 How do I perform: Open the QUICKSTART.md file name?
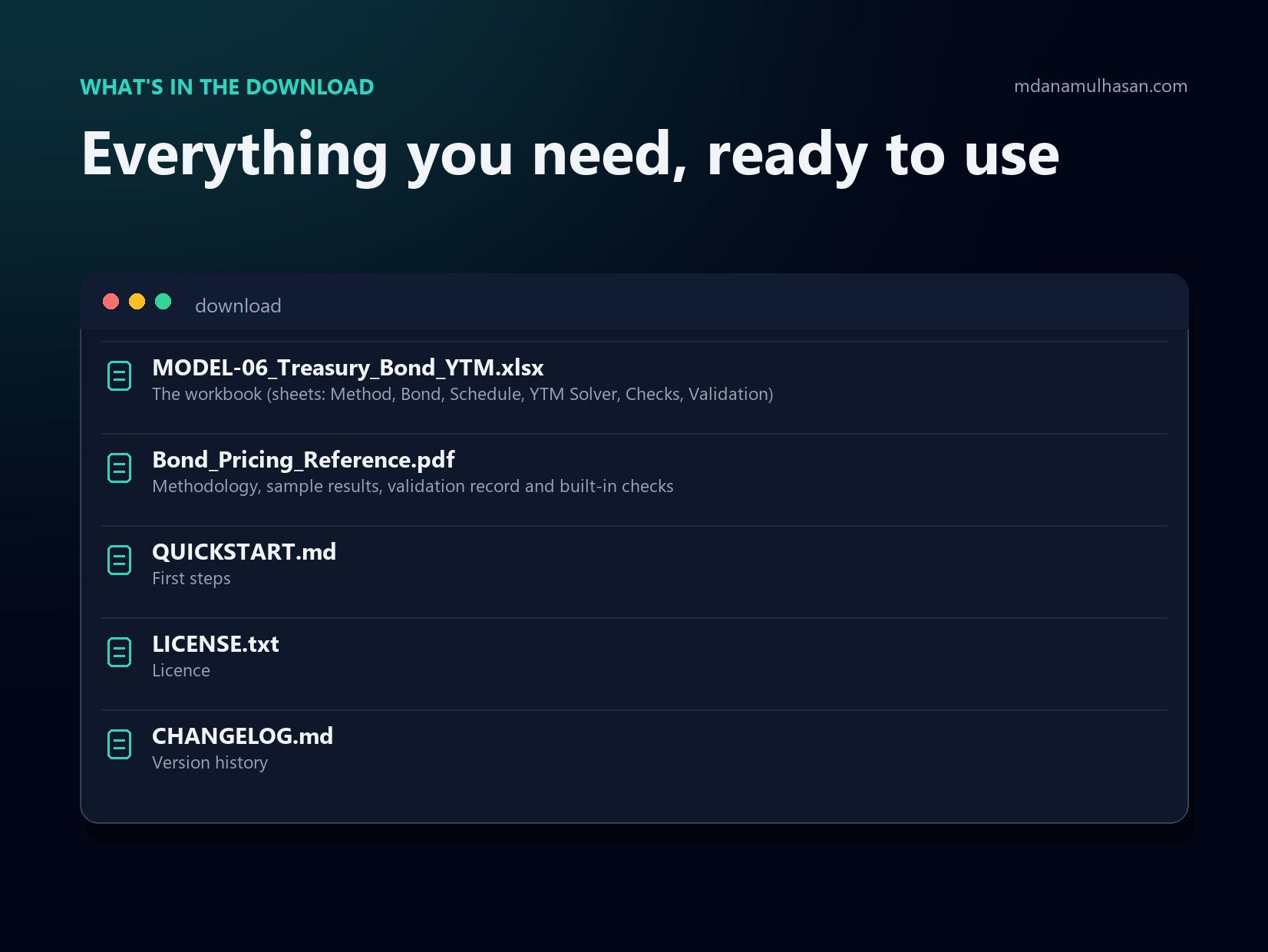tap(244, 552)
